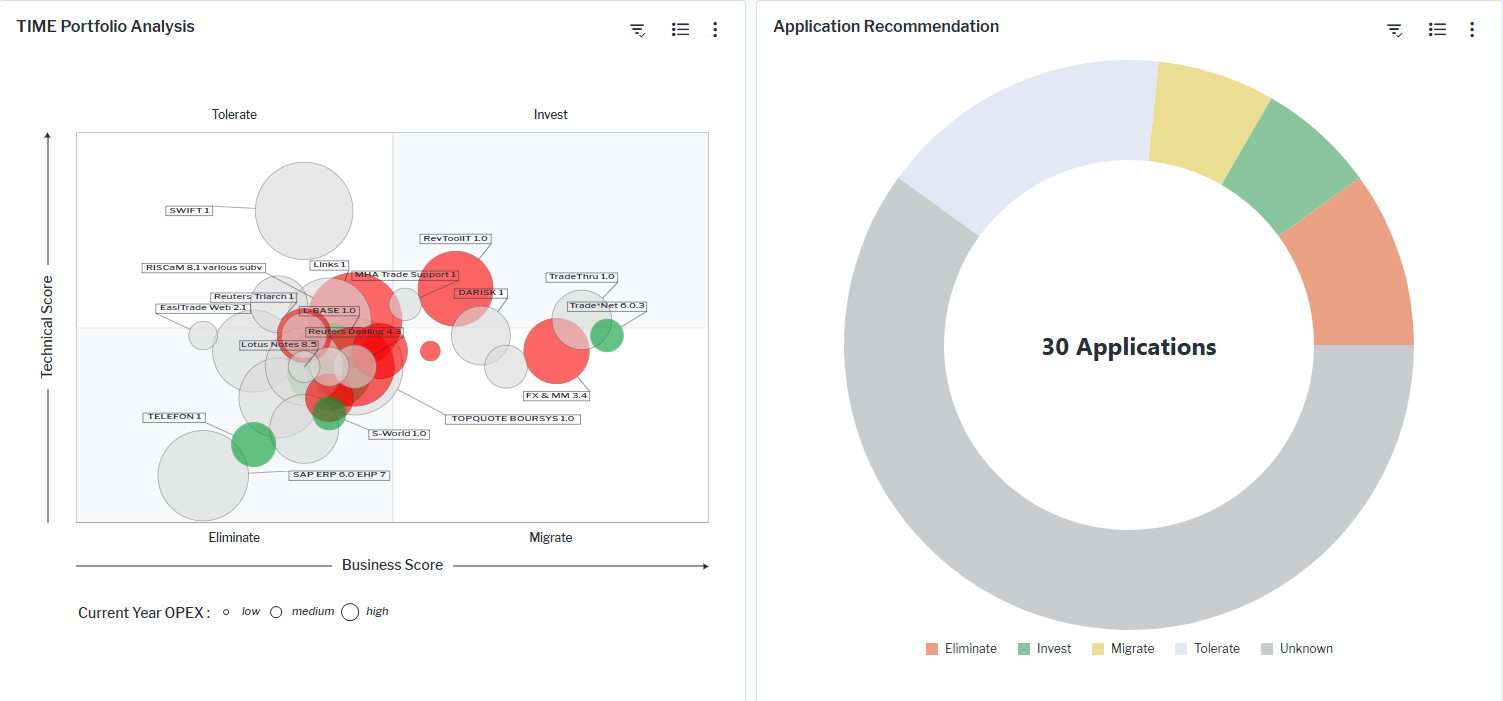This screenshot has width=1503, height=701.
Task: Open filter icon in Application Recommendation panel
Action: 1394,30
